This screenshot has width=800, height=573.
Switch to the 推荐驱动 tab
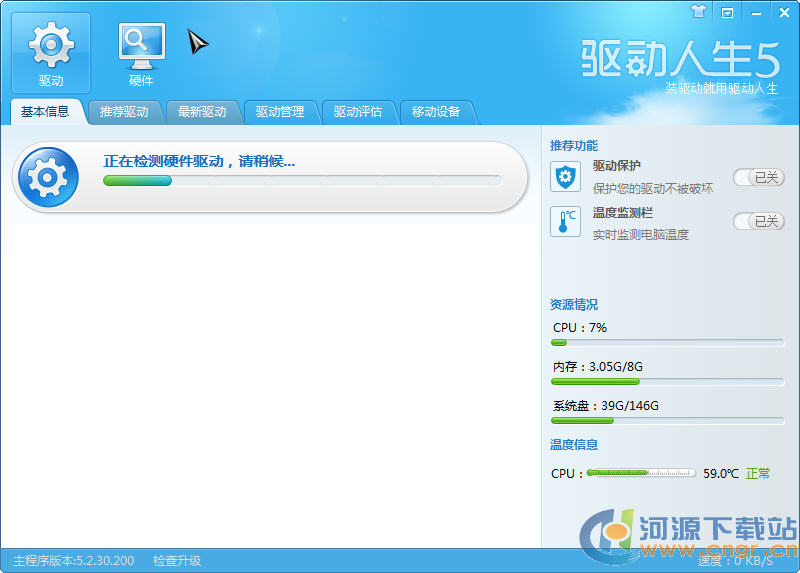[124, 112]
